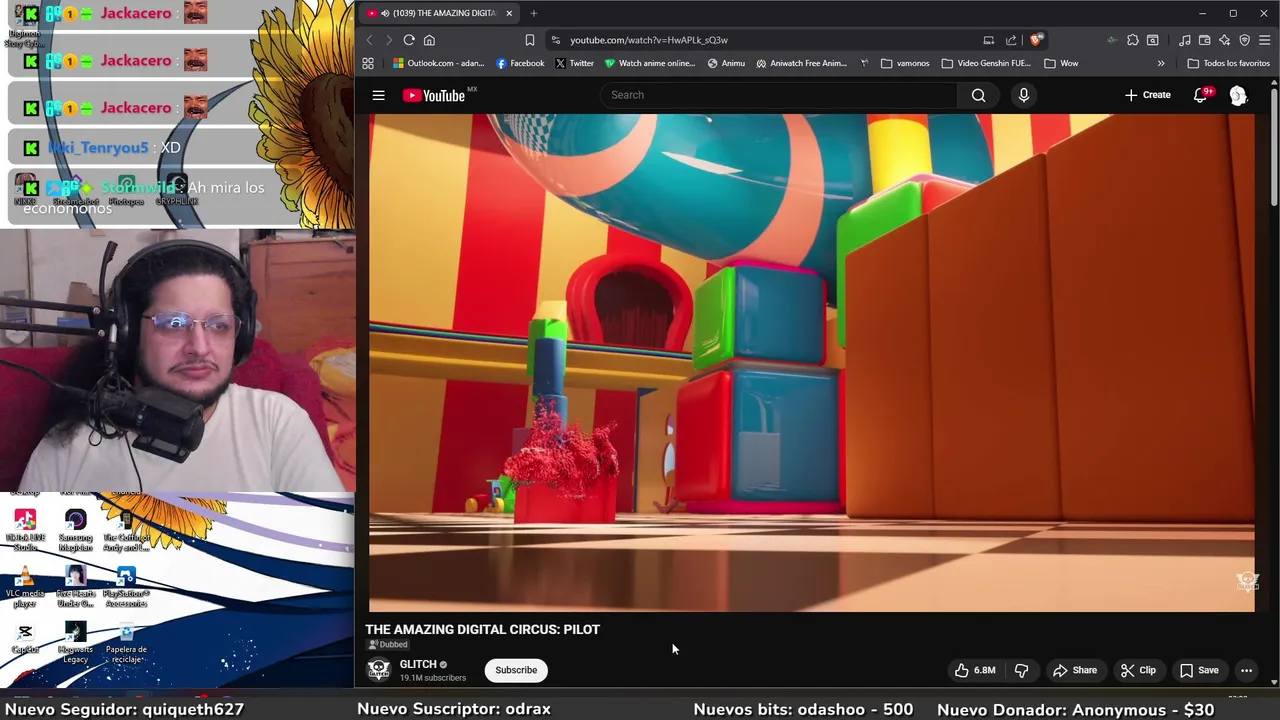Viewport: 1280px width, 720px height.
Task: Navigate back in the browser
Action: coord(369,40)
